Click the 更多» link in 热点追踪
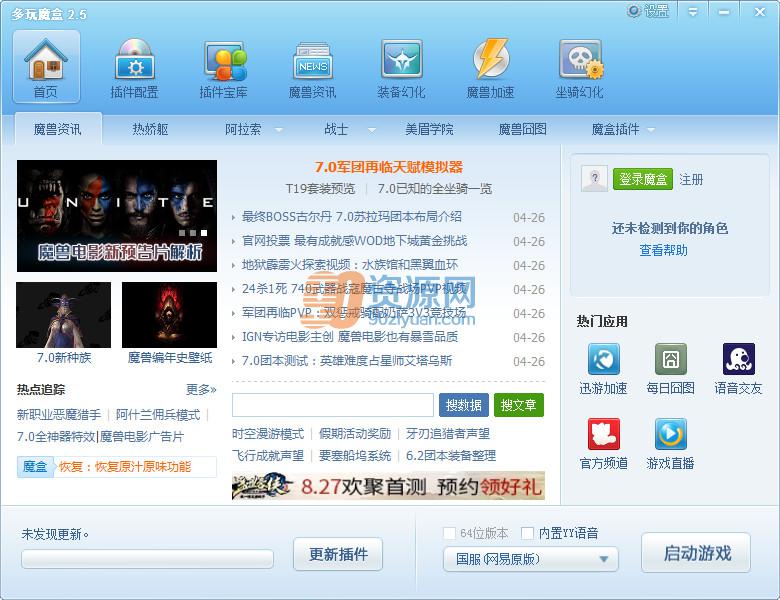 (201, 390)
